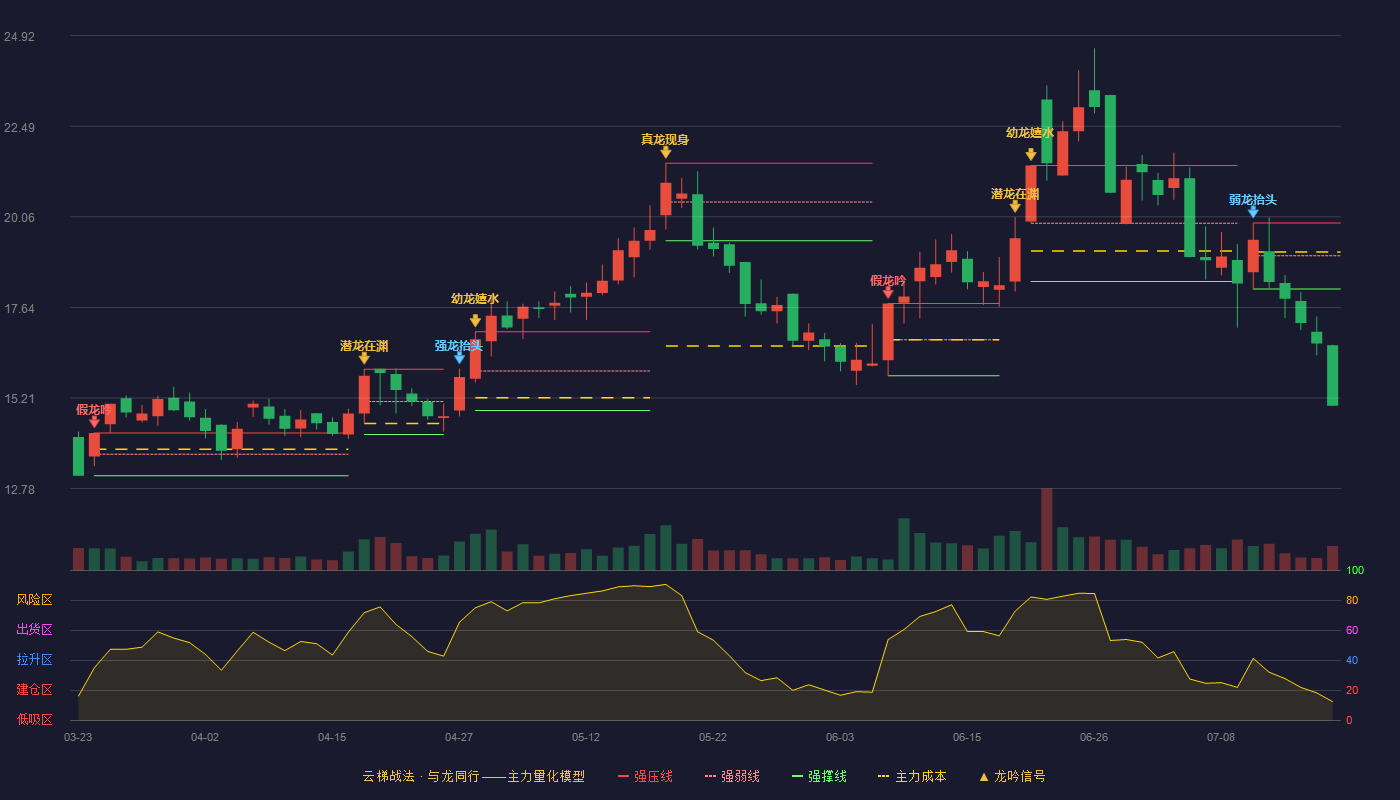Click the 拉升区 zone label
Image resolution: width=1400 pixels, height=800 pixels.
34,660
